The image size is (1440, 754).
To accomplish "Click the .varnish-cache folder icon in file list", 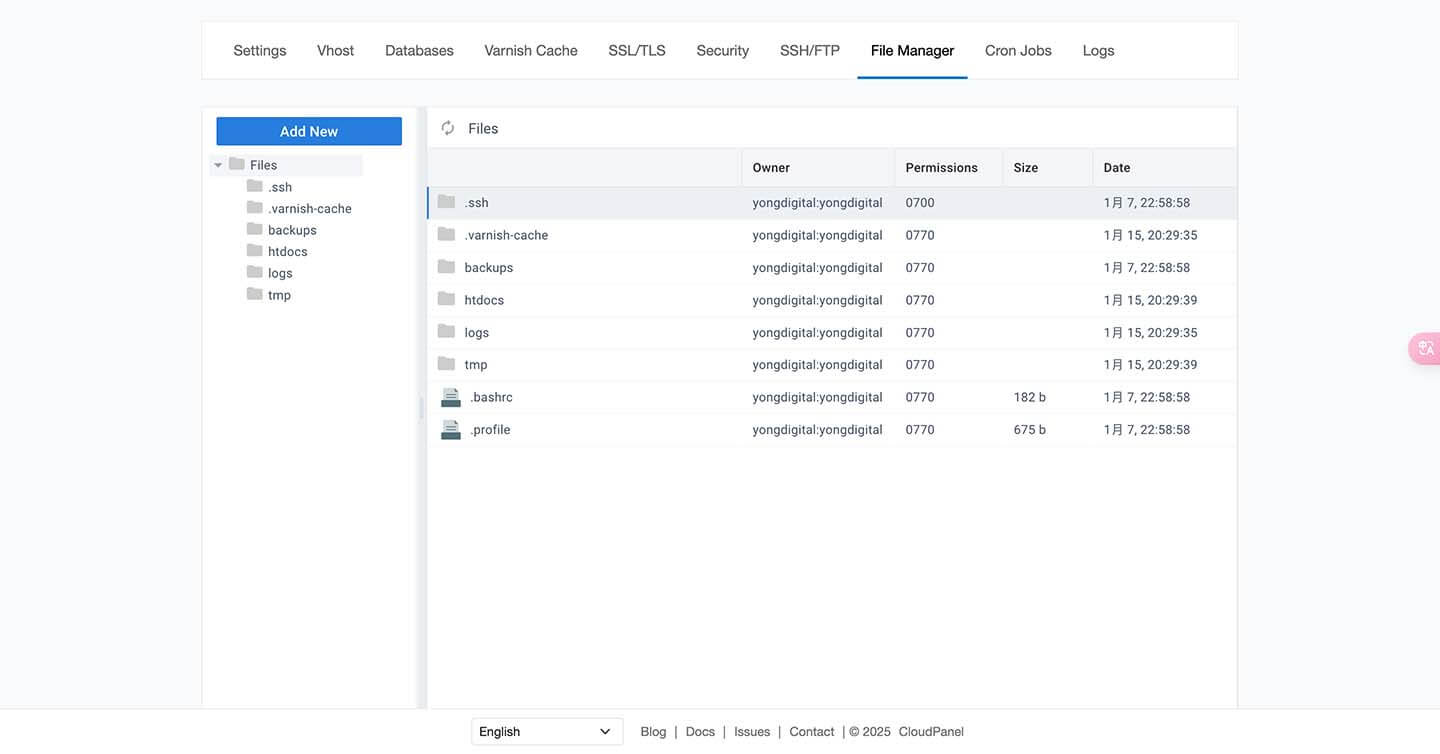I will (x=446, y=234).
